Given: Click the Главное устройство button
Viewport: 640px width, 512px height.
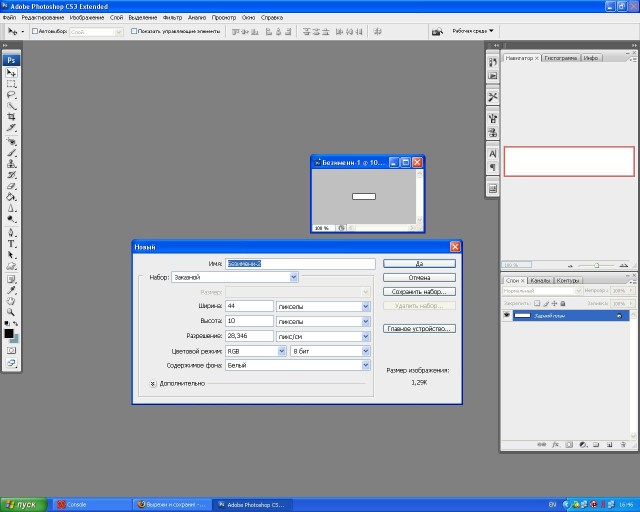Looking at the screenshot, I should (419, 329).
